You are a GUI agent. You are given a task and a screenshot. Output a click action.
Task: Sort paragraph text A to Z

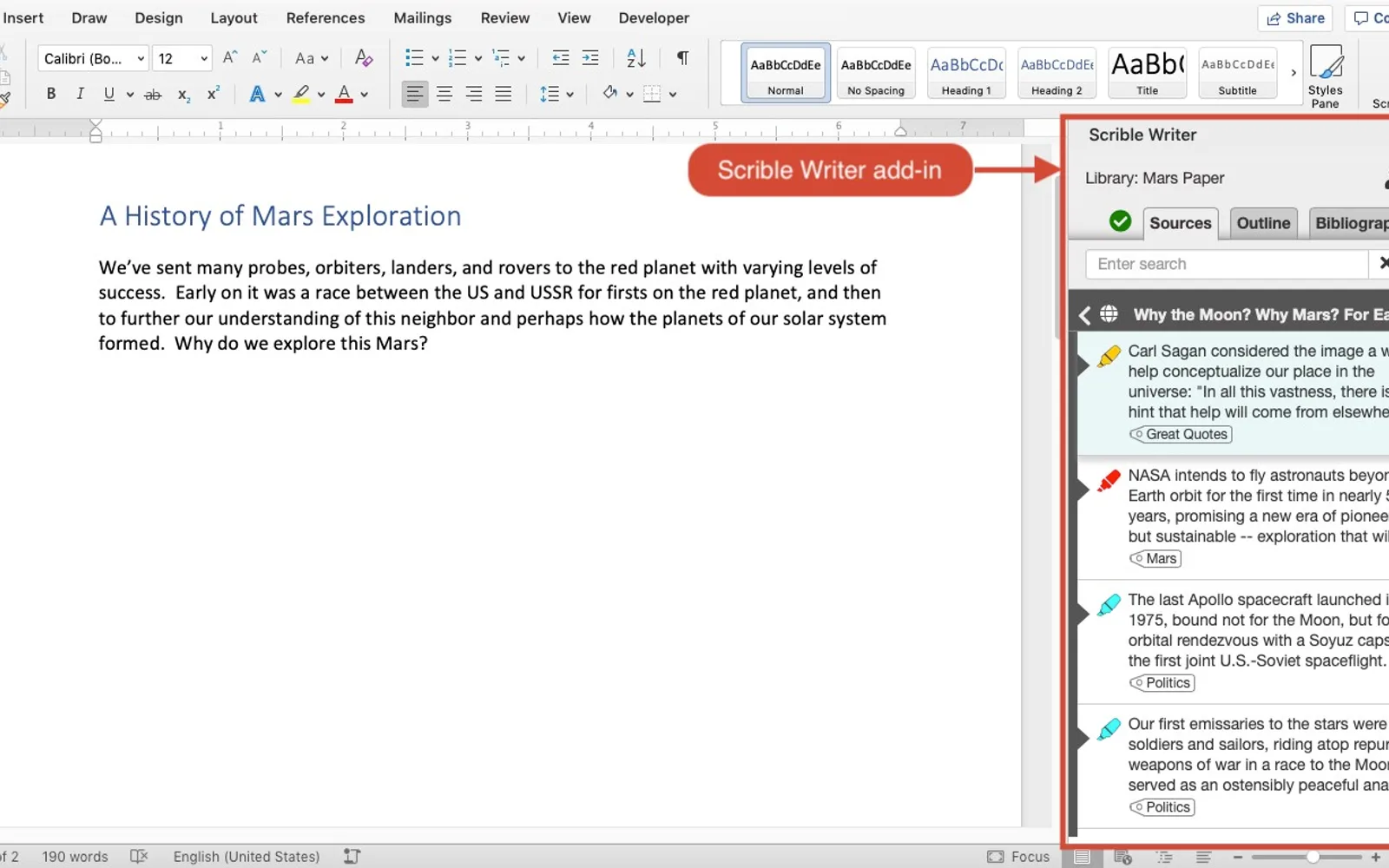point(636,58)
